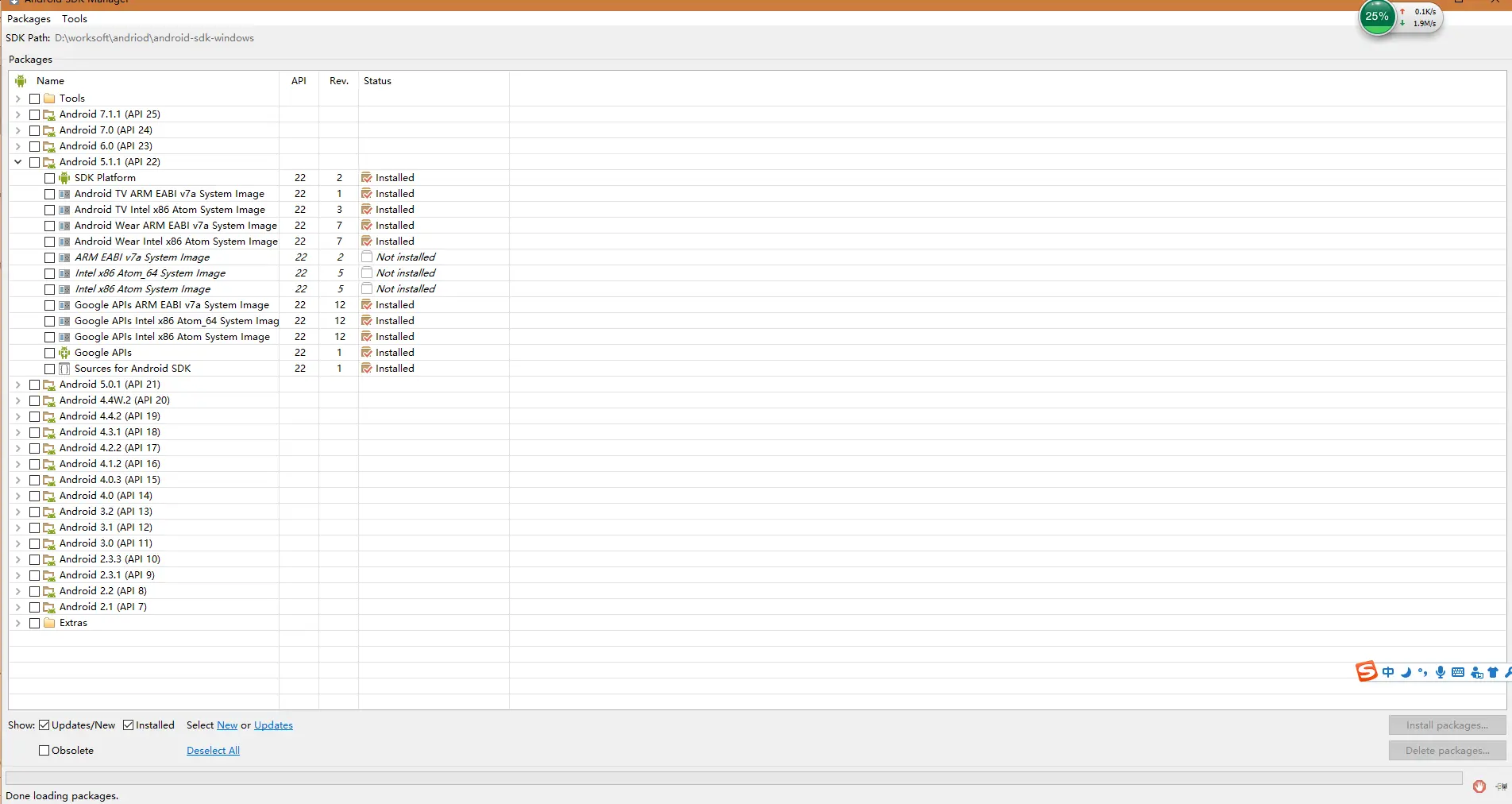Image resolution: width=1512 pixels, height=804 pixels.
Task: Check the SDK Platform checkbox
Action: coord(49,178)
